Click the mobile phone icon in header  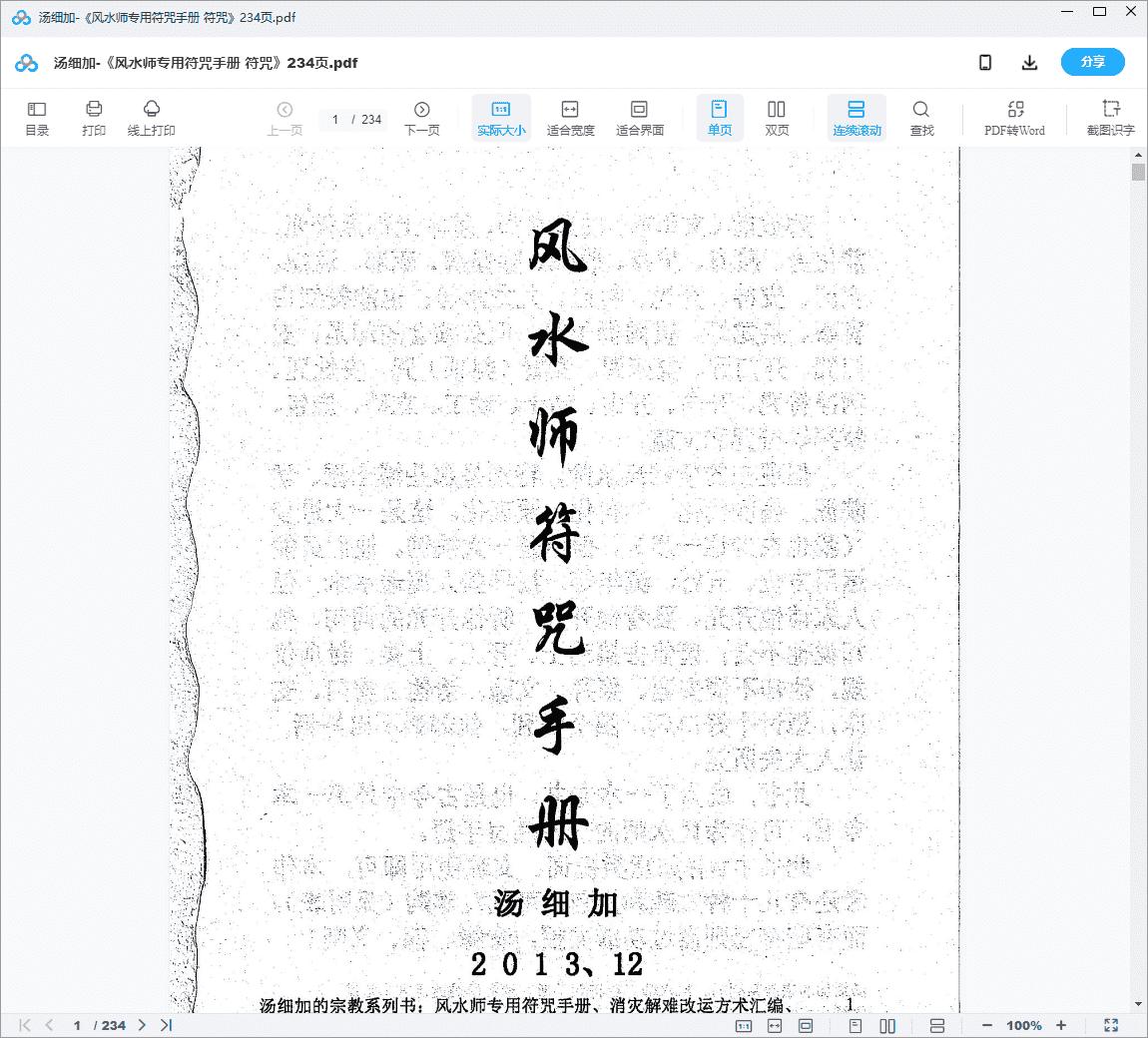[x=985, y=63]
